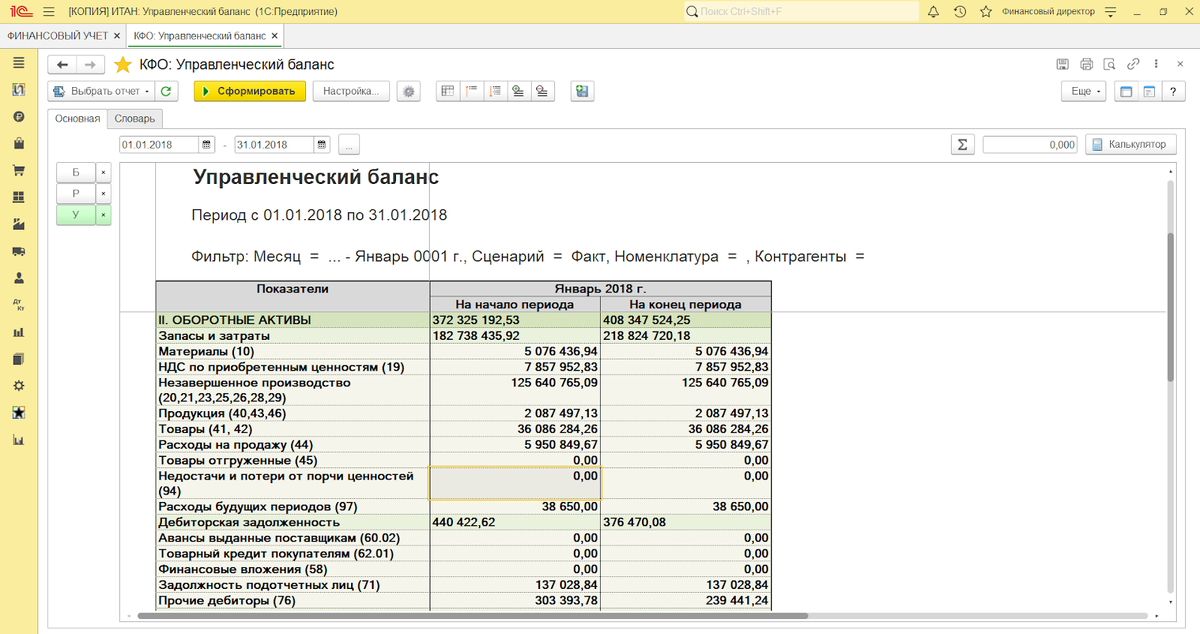The height and width of the screenshot is (634, 1200).
Task: Click the sum value field 0,000
Action: tap(1030, 144)
